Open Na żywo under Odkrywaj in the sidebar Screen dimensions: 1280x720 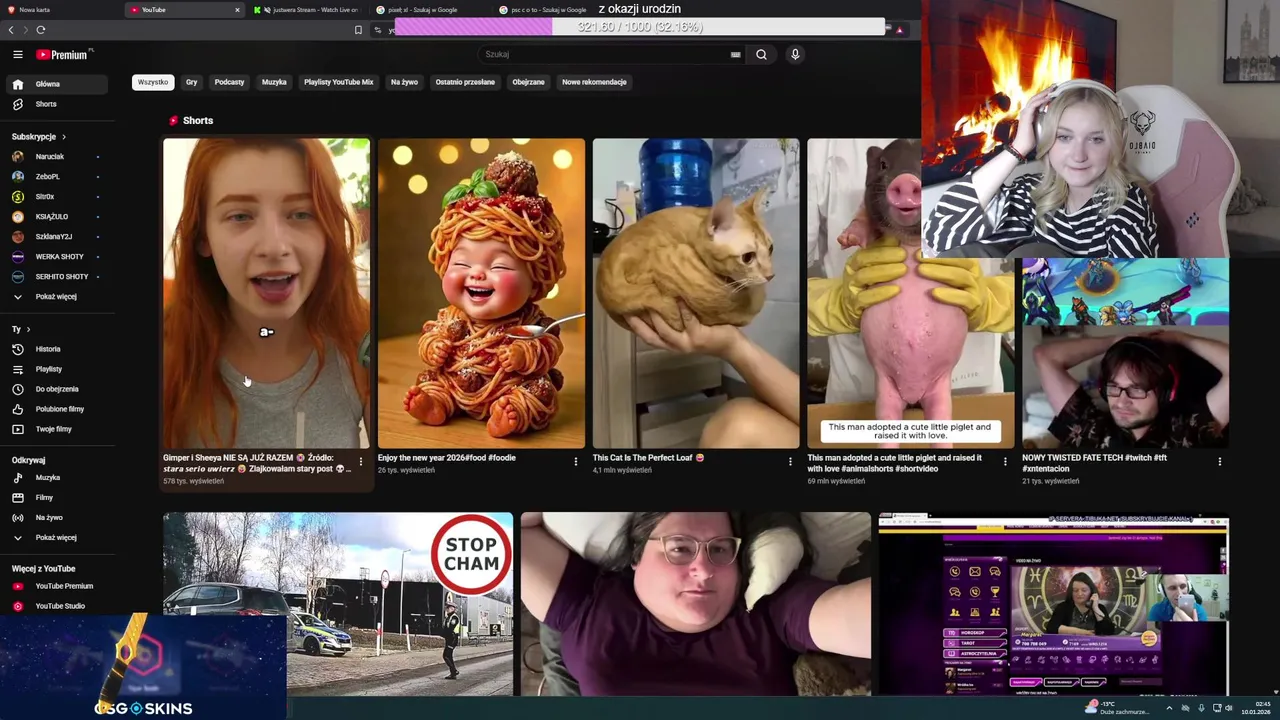[x=56, y=518]
